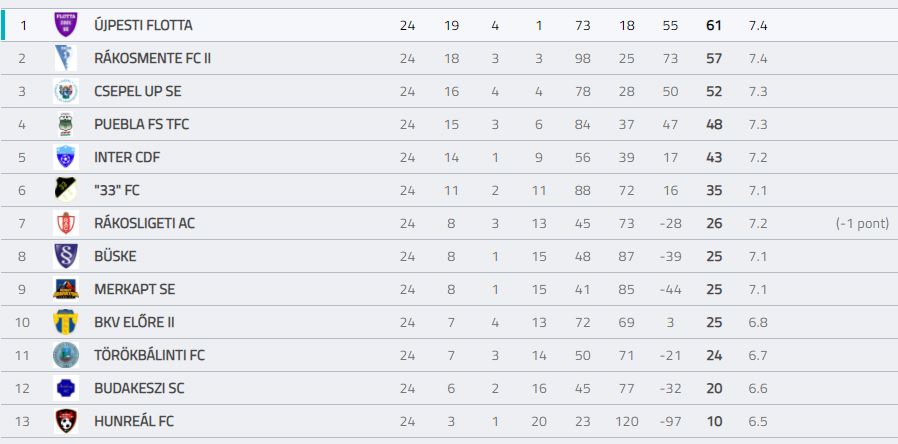This screenshot has width=898, height=444.
Task: Click the BKV Előre II yellow-blue crest
Action: pos(66,323)
